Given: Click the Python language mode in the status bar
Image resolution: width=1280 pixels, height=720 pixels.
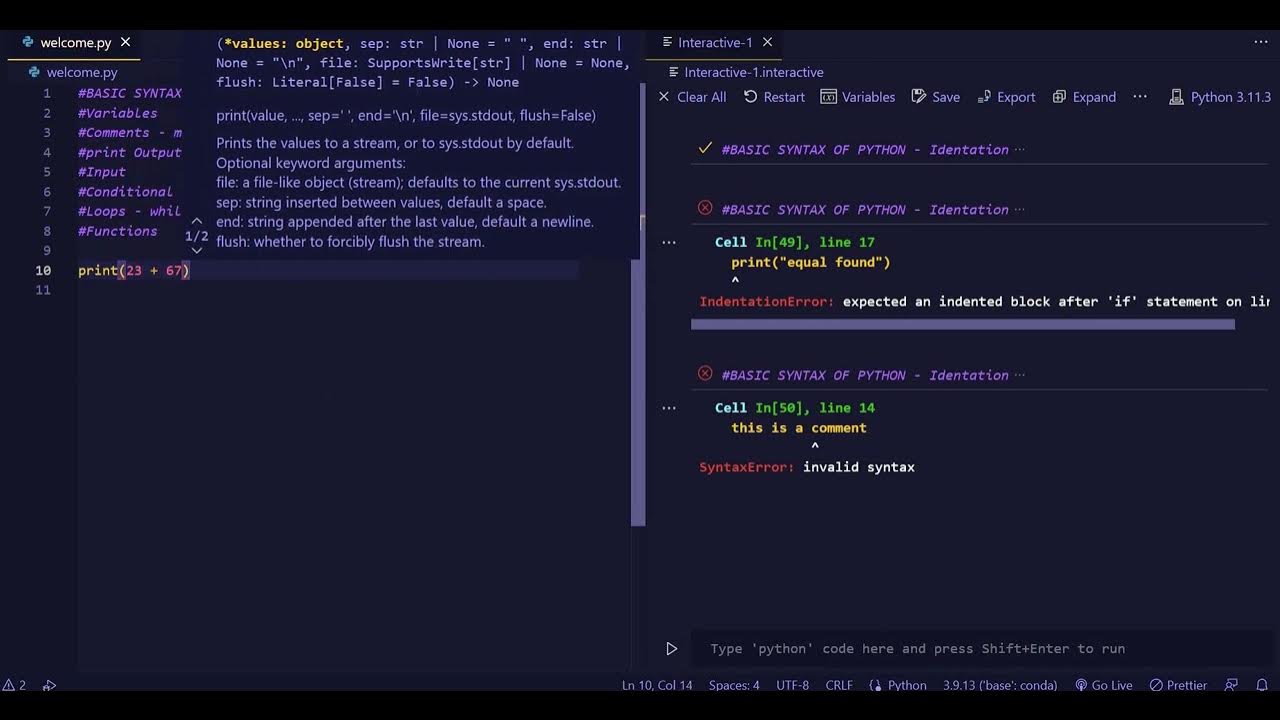Looking at the screenshot, I should pos(898,685).
